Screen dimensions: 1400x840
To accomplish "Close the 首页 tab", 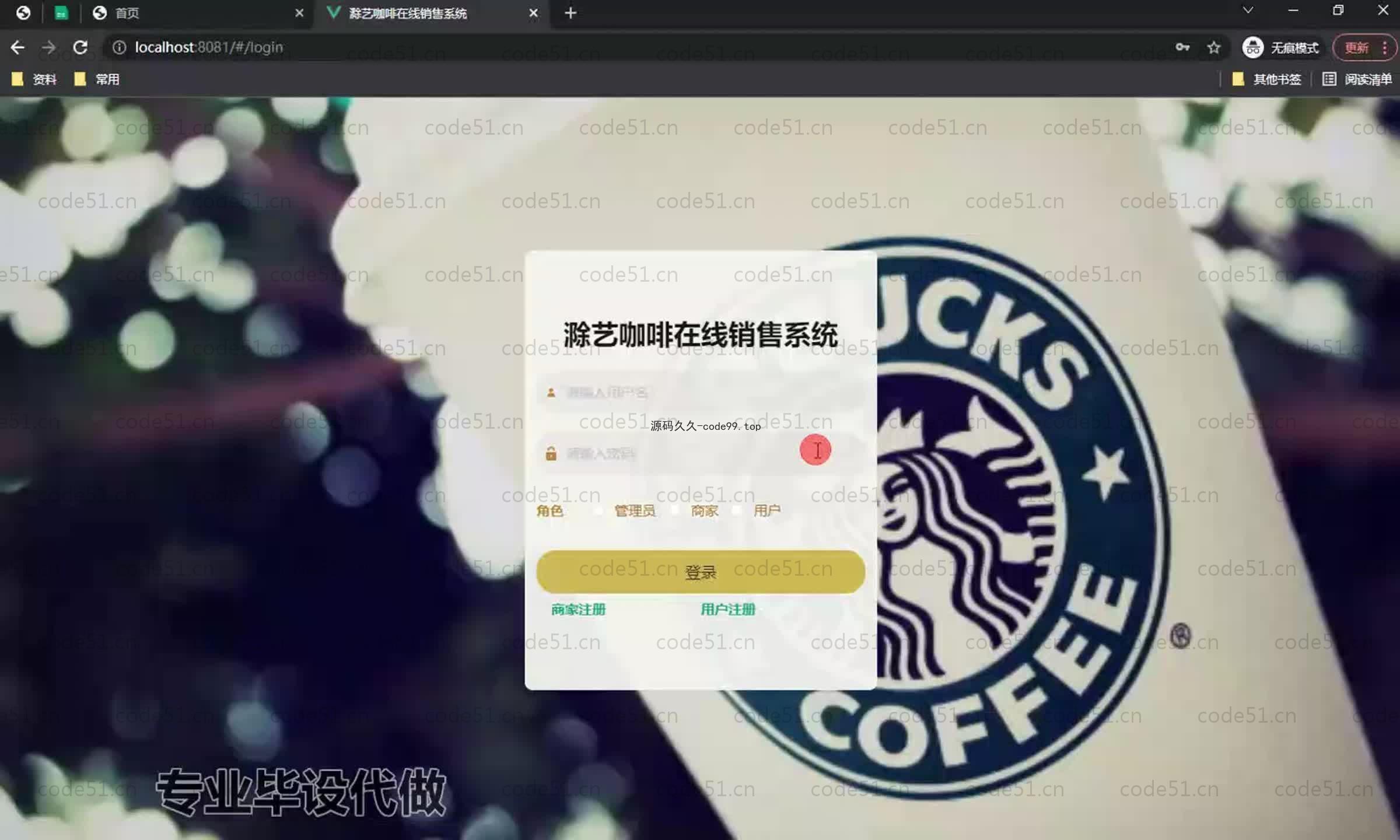I will coord(299,13).
